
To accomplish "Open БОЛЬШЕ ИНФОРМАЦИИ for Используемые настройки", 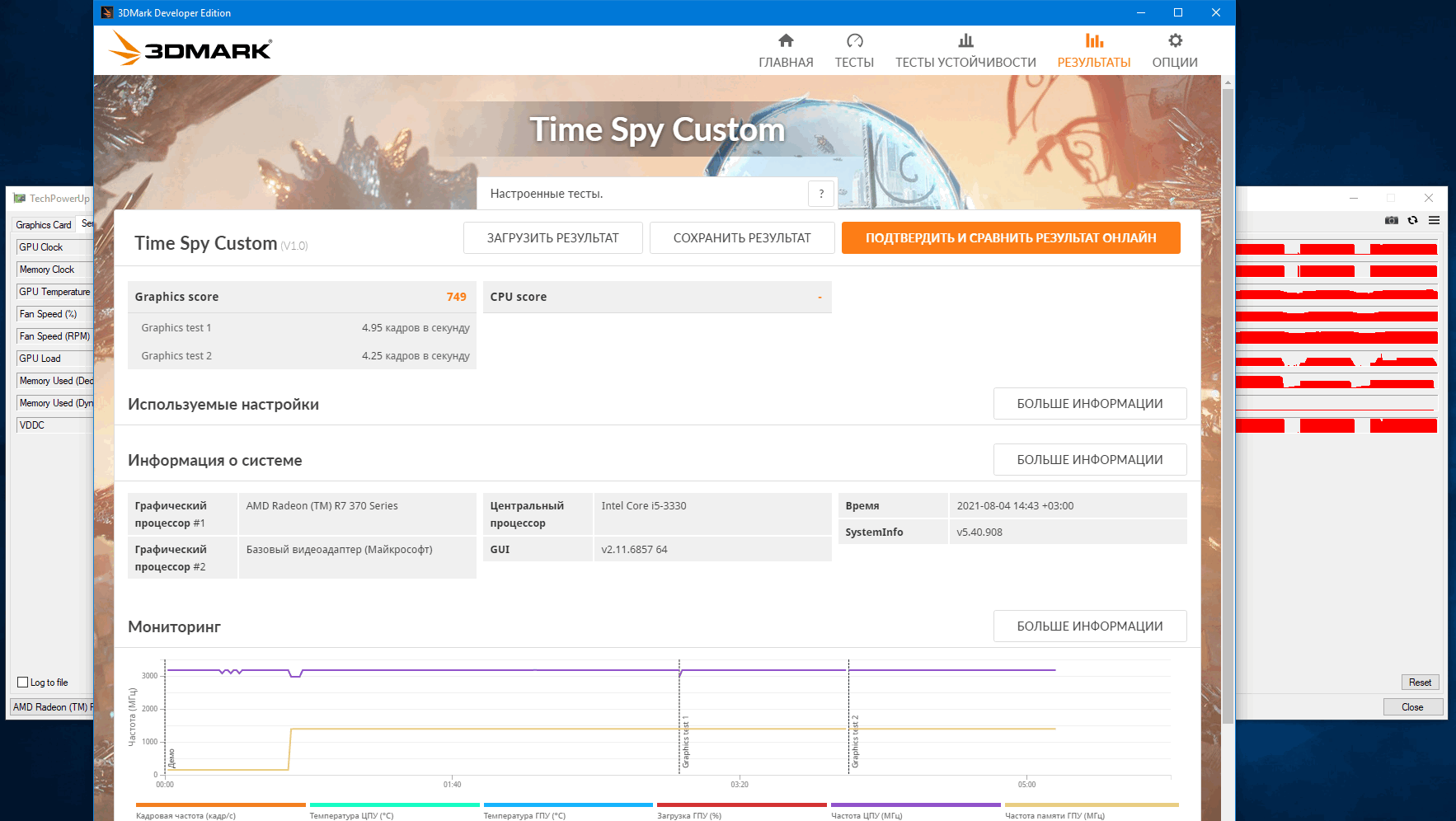I will 1090,404.
